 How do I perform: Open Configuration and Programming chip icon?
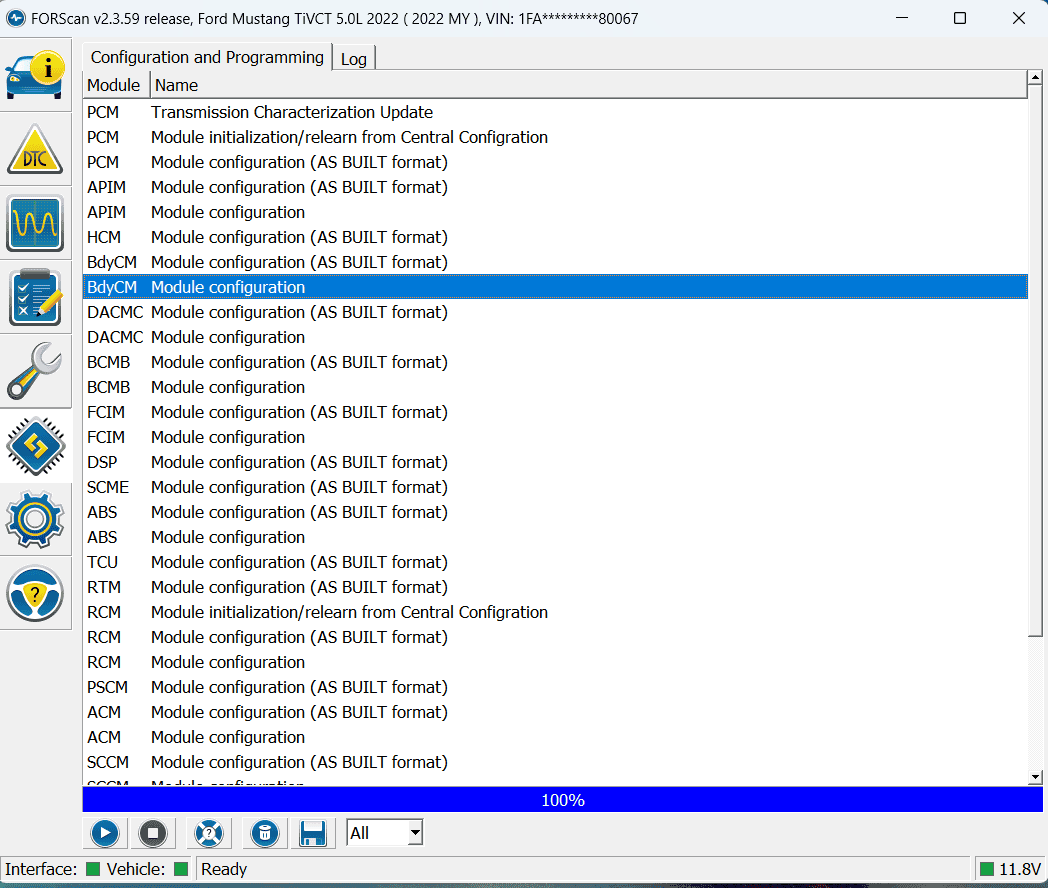[x=35, y=446]
